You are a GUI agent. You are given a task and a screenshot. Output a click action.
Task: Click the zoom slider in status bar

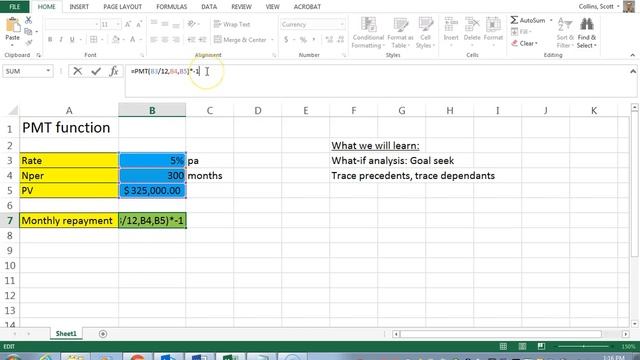click(584, 346)
